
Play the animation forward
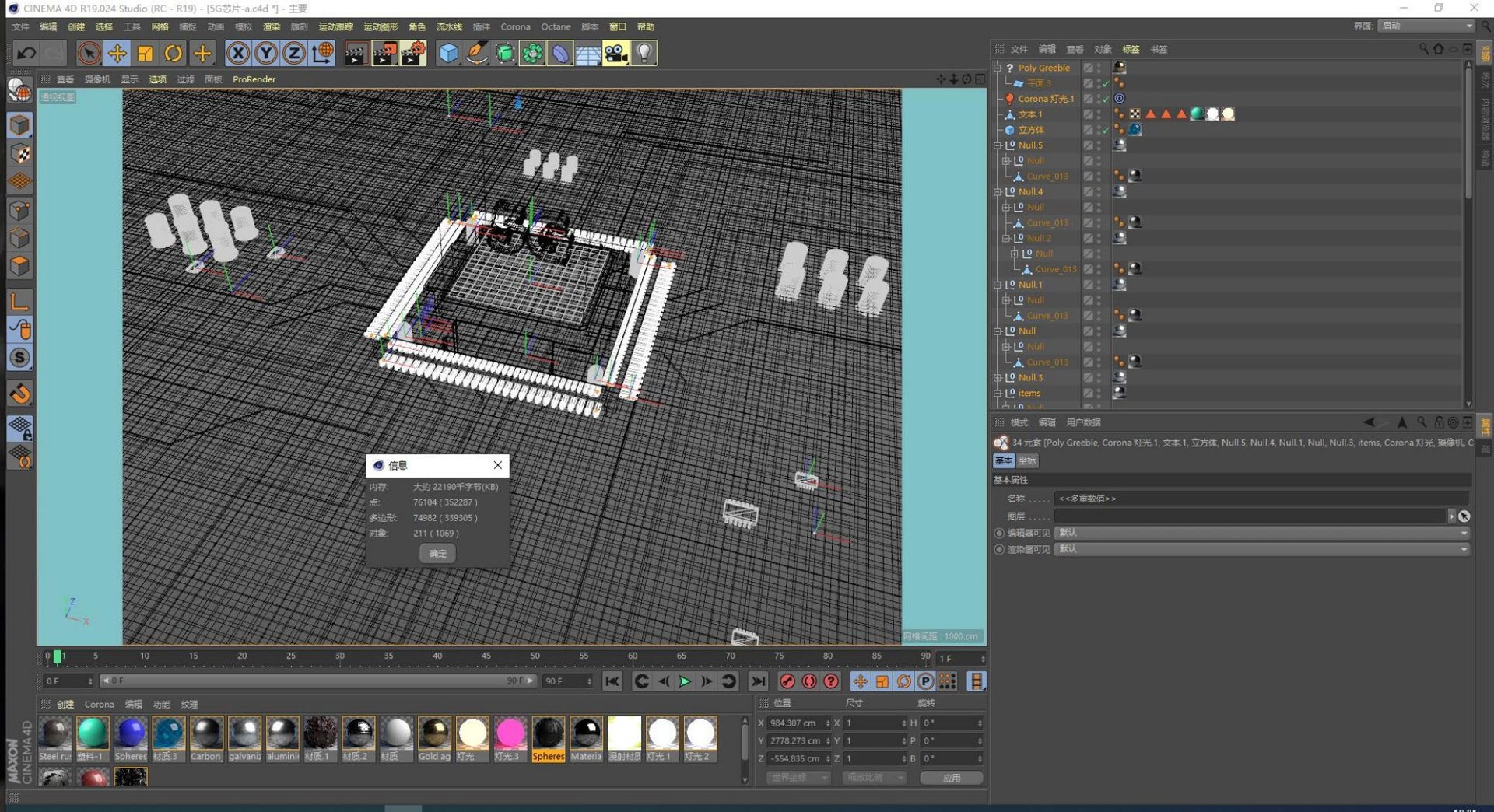(685, 681)
